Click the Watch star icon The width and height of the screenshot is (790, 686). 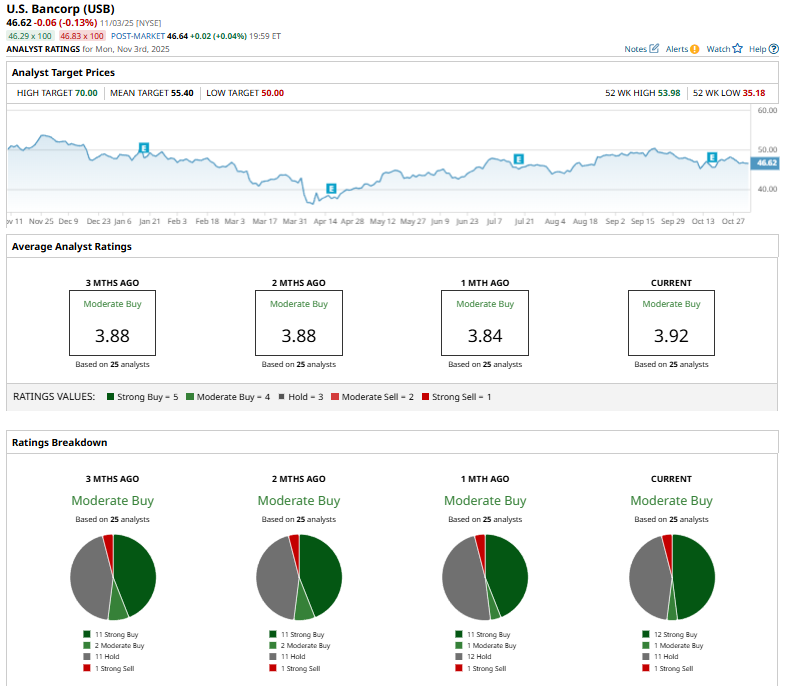(x=737, y=48)
